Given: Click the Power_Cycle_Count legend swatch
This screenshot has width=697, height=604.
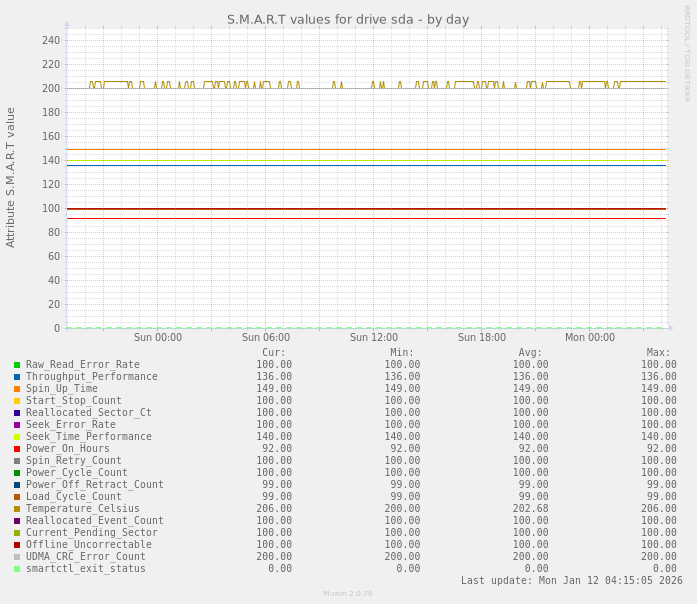Looking at the screenshot, I should click(17, 473).
